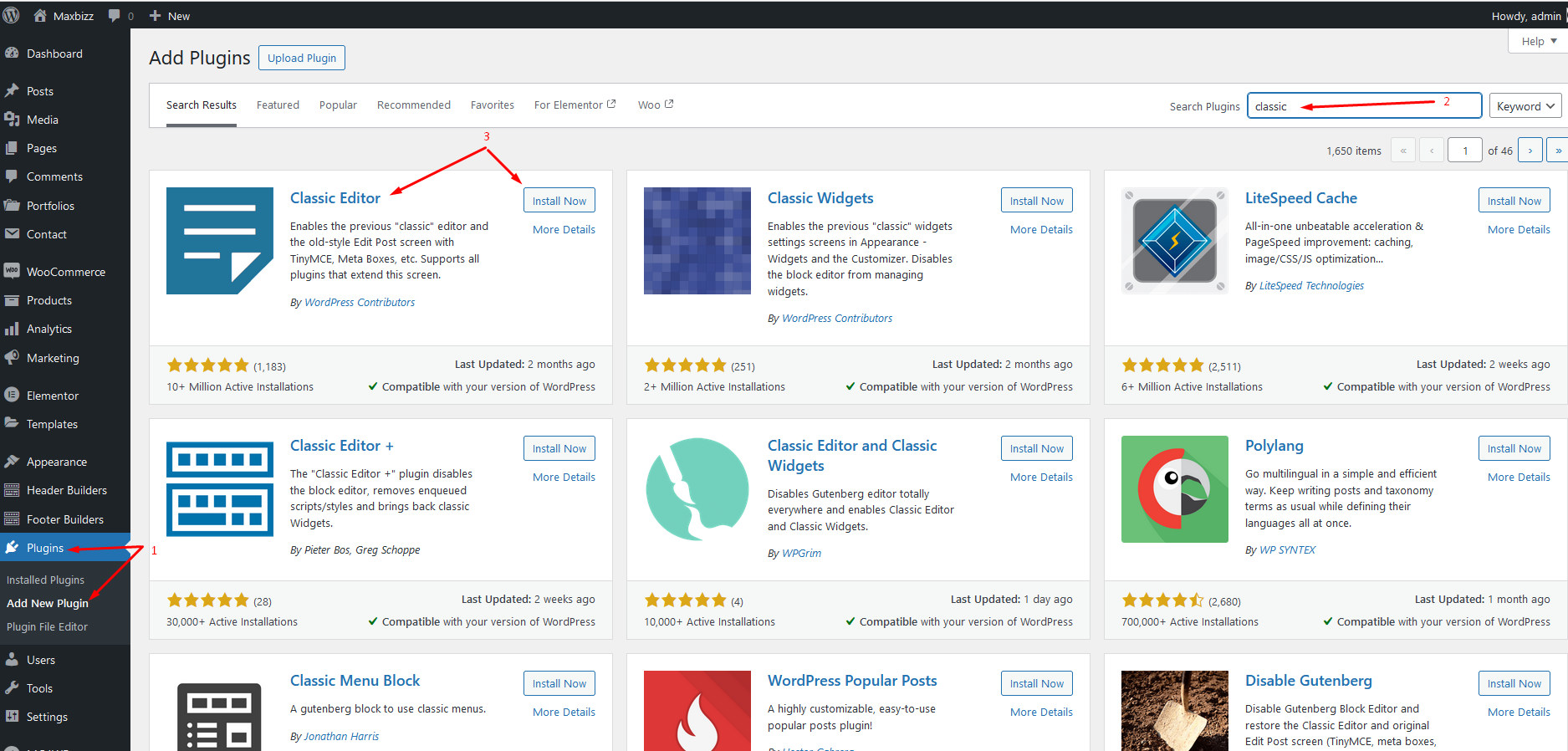Switch to the Search Results tab

[x=202, y=105]
